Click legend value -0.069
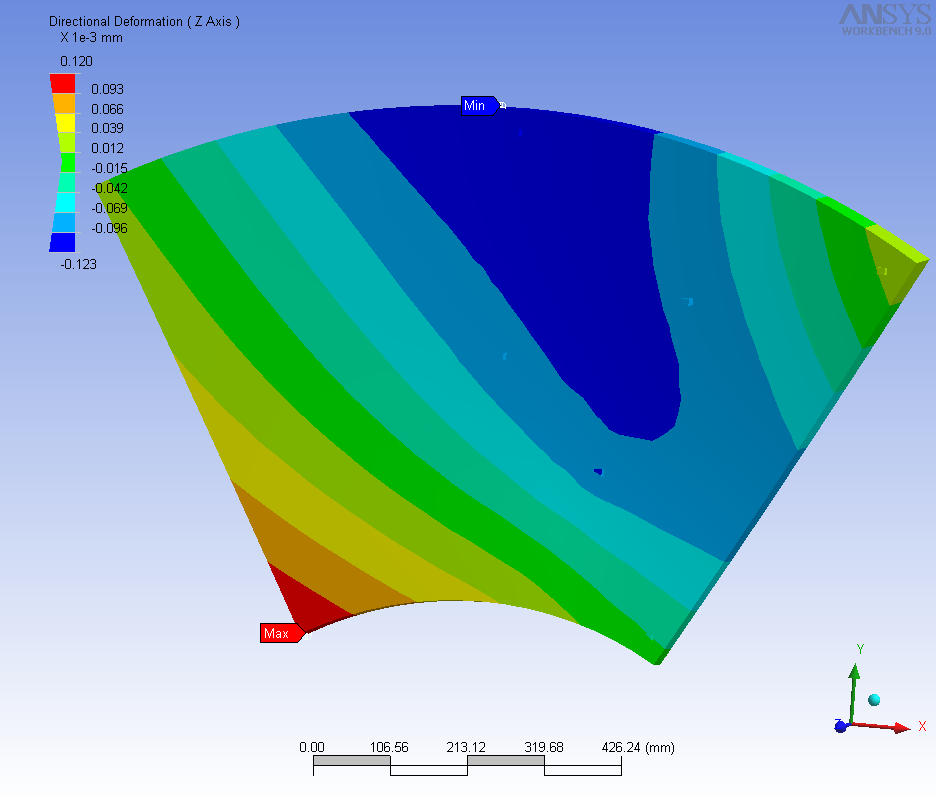The width and height of the screenshot is (936, 800). pos(110,208)
